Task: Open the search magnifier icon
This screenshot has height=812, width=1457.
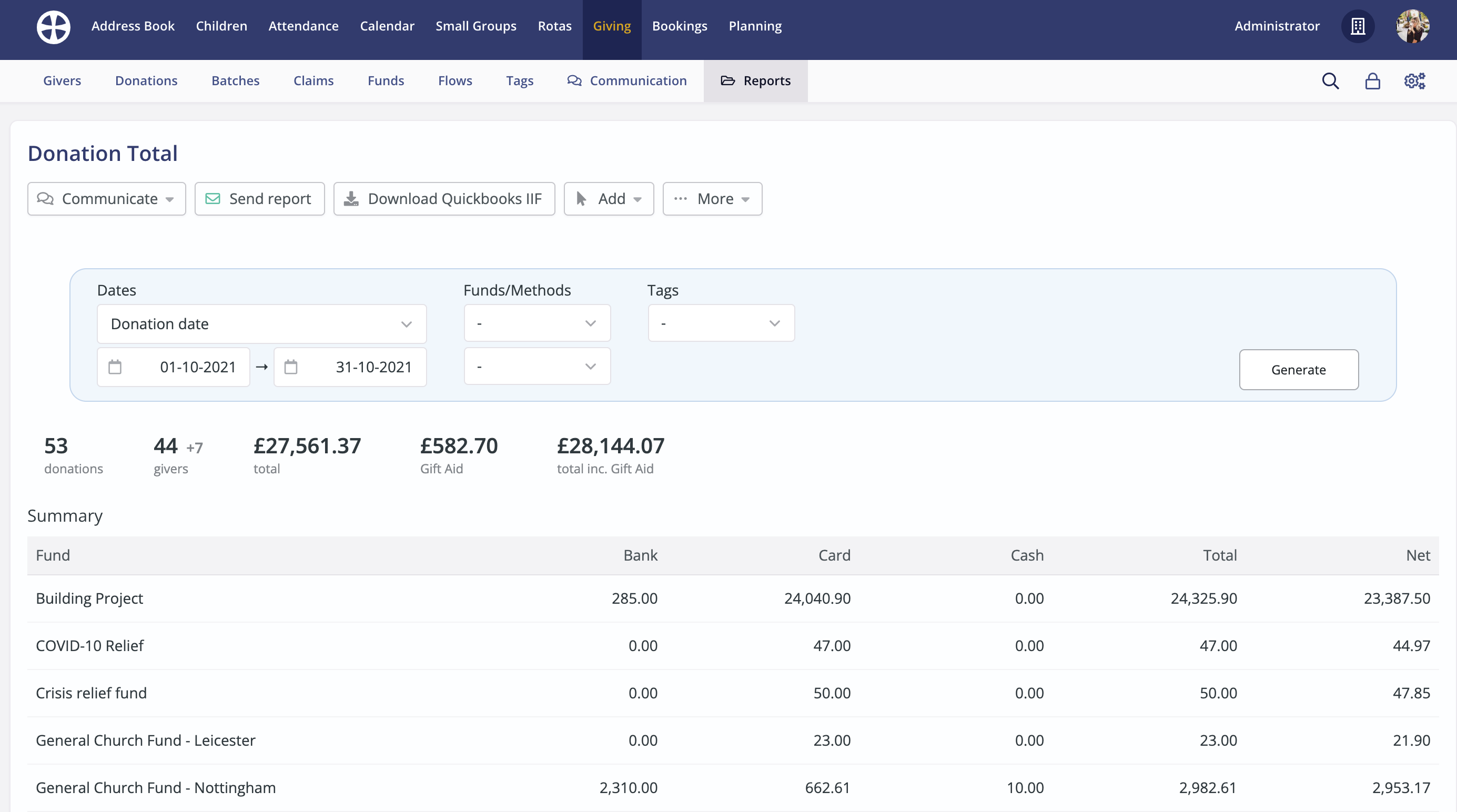Action: click(1330, 81)
